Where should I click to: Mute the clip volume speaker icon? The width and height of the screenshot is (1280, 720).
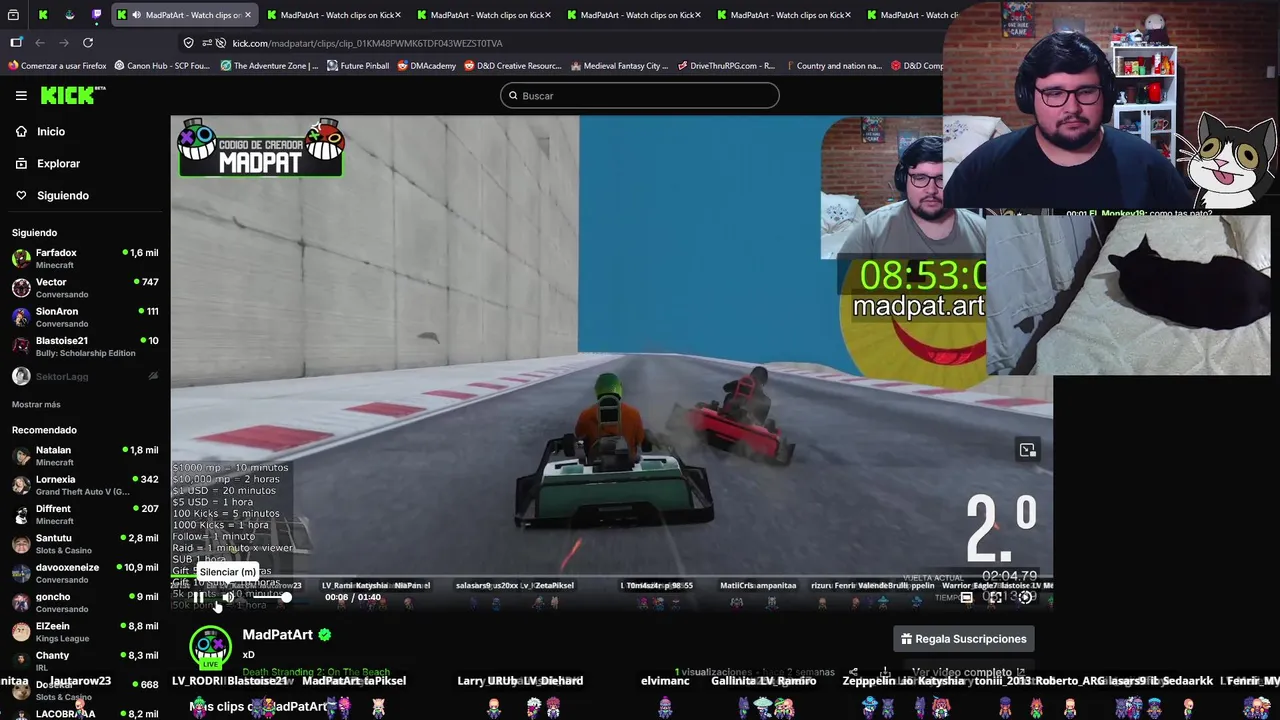(228, 597)
